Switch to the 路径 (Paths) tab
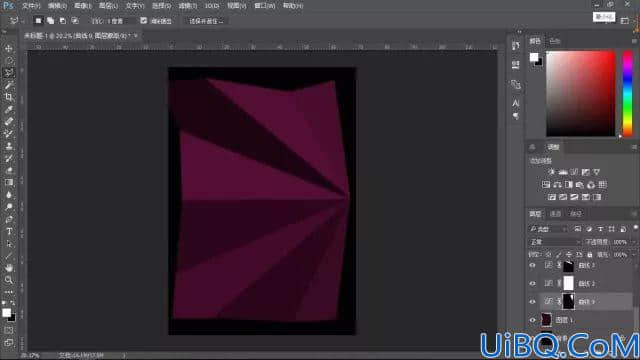Image resolution: width=640 pixels, height=360 pixels. coord(576,213)
